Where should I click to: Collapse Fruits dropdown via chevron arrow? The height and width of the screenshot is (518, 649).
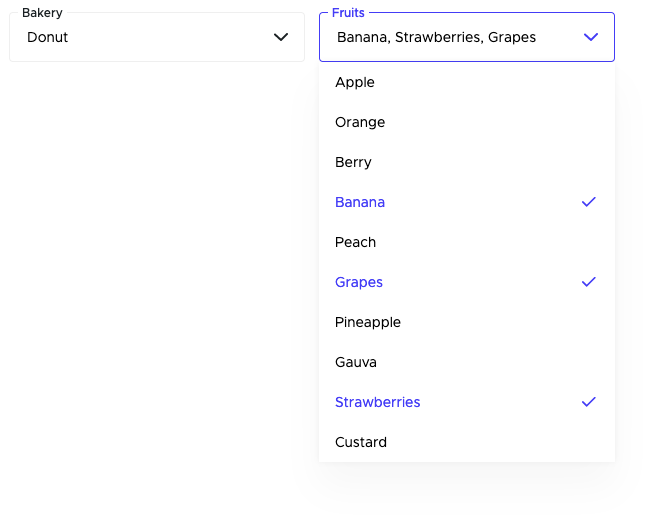pyautogui.click(x=591, y=37)
